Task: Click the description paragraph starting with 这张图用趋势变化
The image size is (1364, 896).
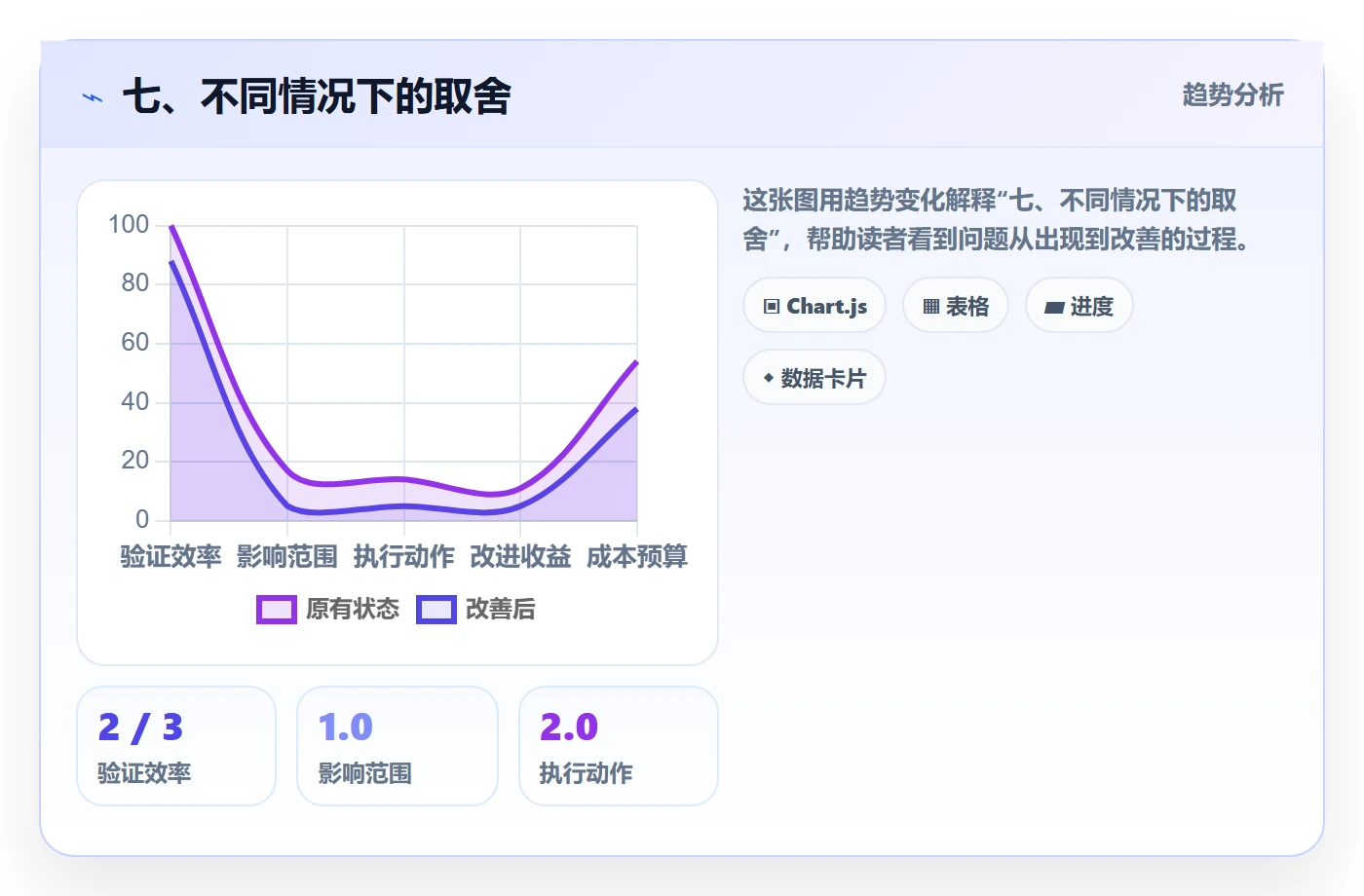Action: (x=997, y=219)
